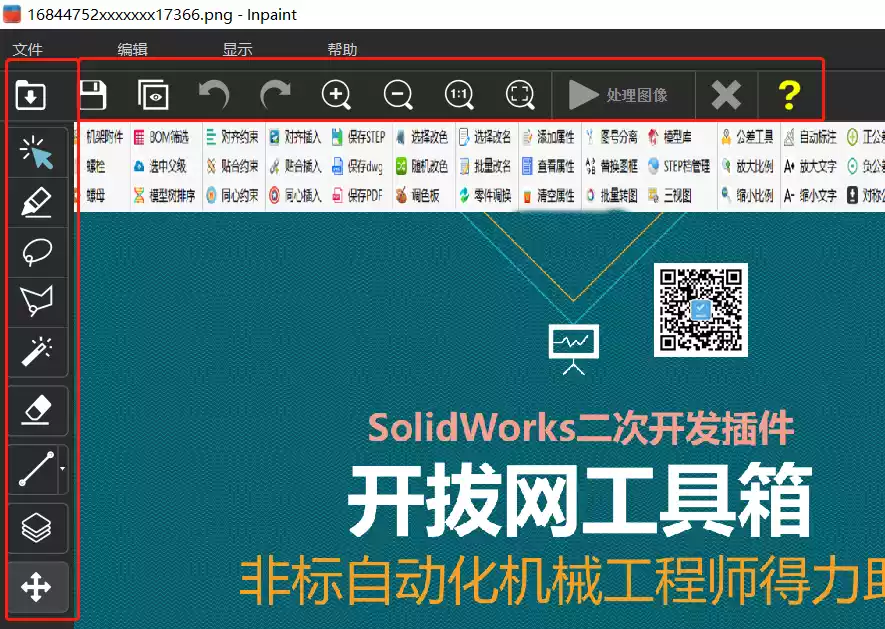Open the 帮助 menu
Viewport: 885px width, 629px height.
342,50
